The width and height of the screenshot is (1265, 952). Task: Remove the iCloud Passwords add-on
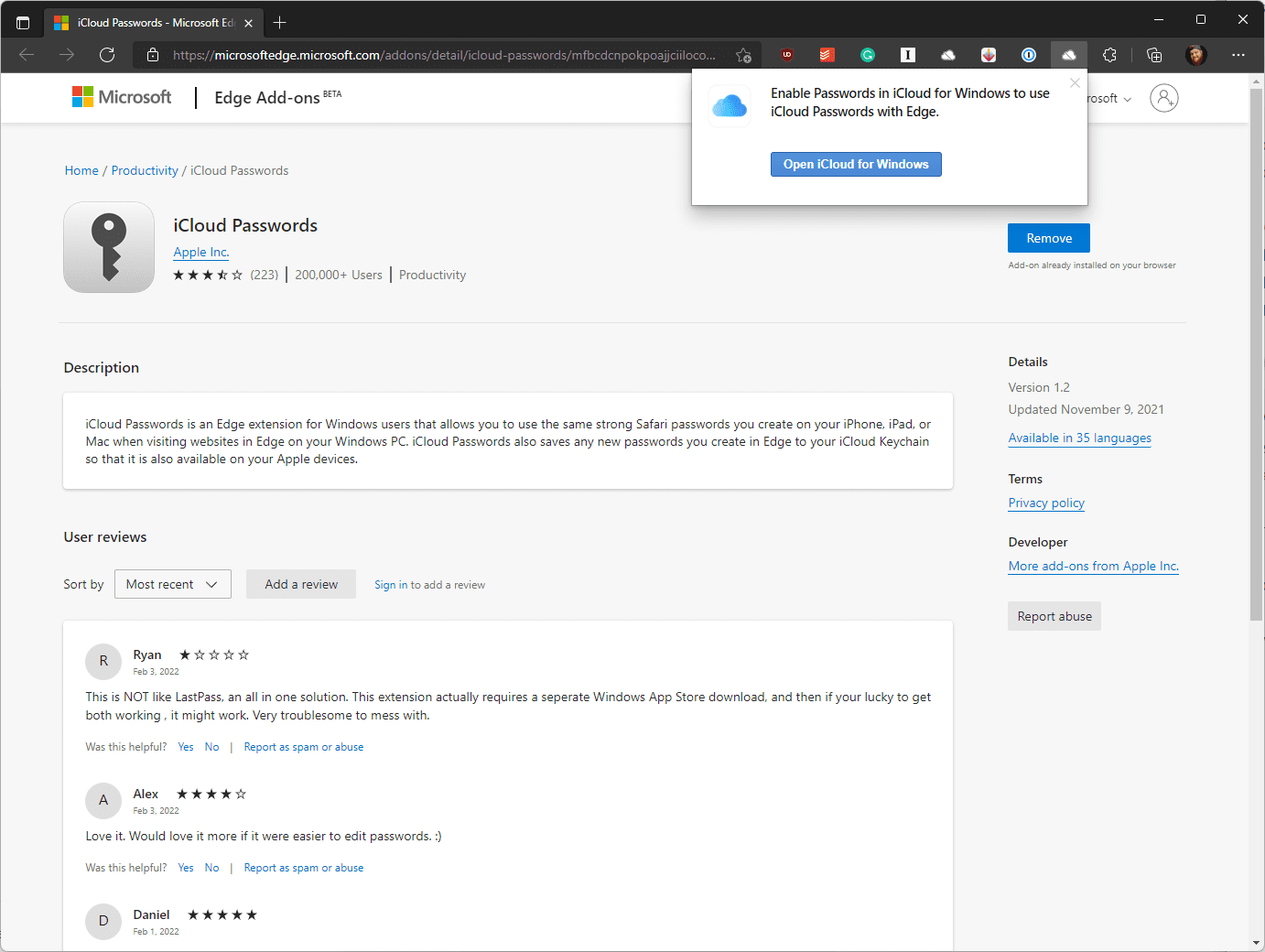(1049, 238)
